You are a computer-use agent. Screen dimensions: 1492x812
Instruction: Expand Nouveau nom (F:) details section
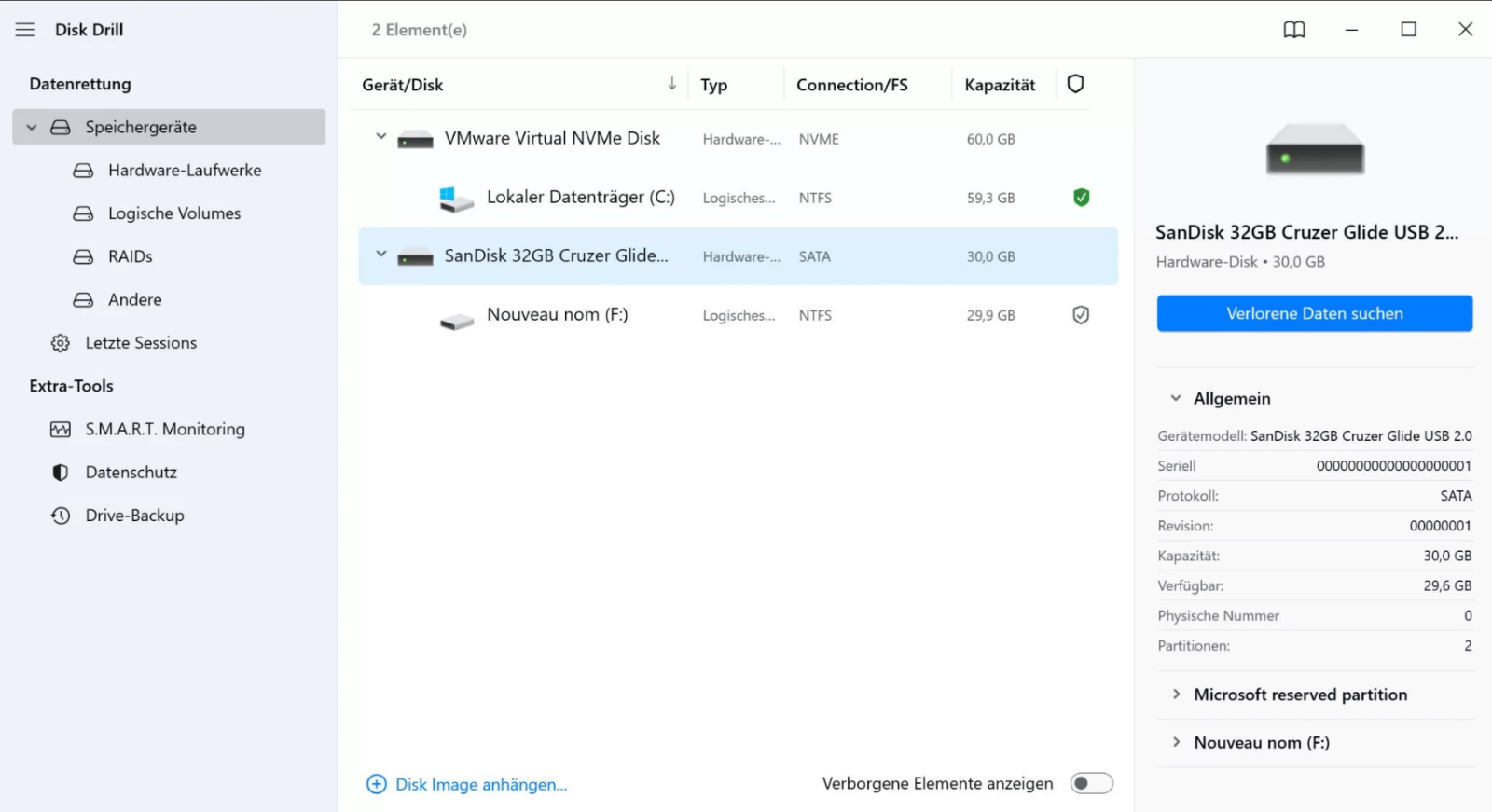coord(1176,742)
